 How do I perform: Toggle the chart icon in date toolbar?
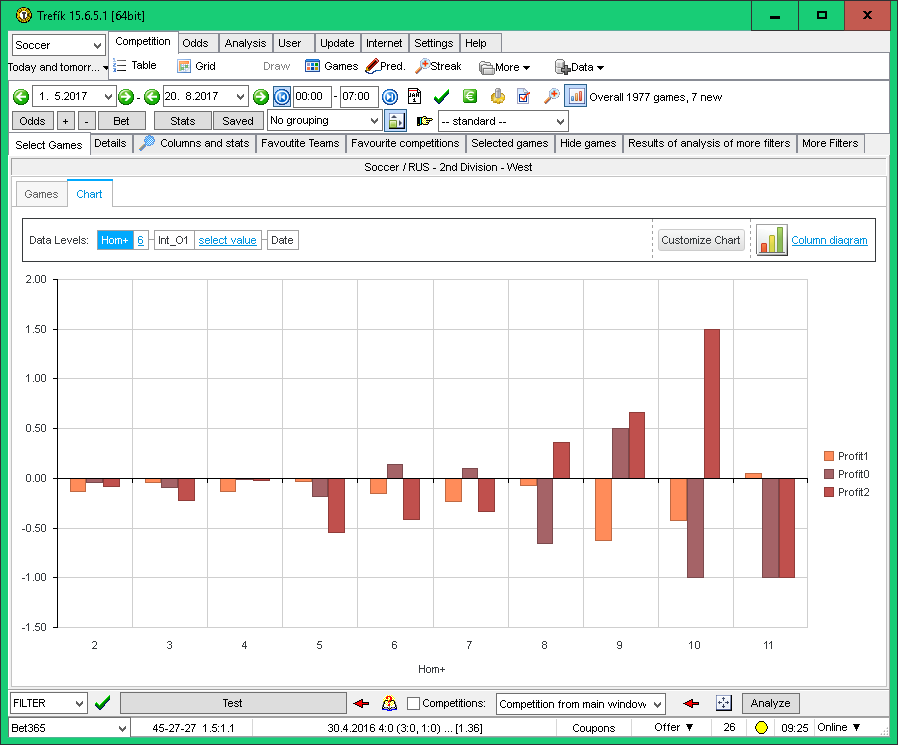point(576,97)
